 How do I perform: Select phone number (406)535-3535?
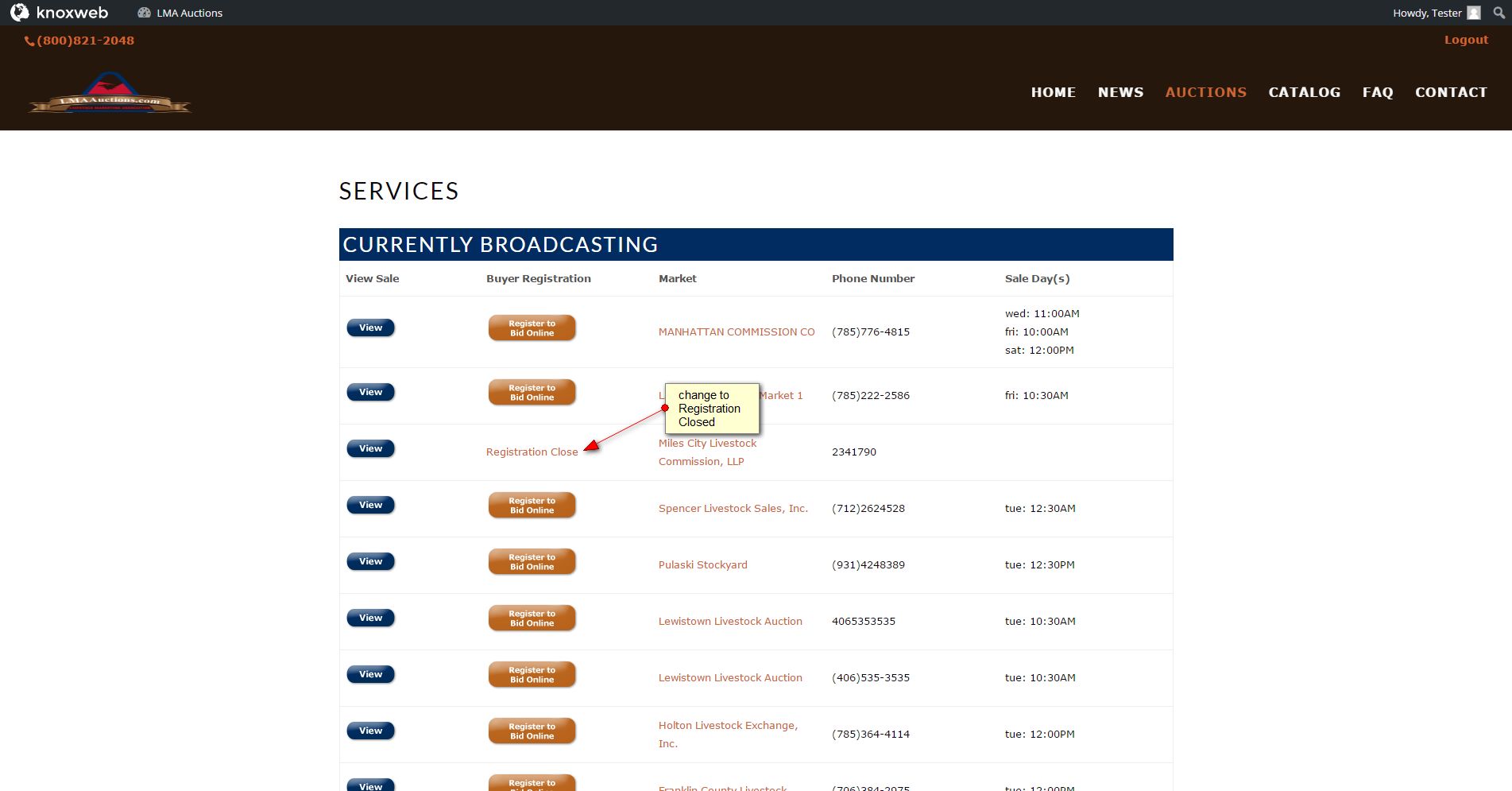tap(871, 678)
